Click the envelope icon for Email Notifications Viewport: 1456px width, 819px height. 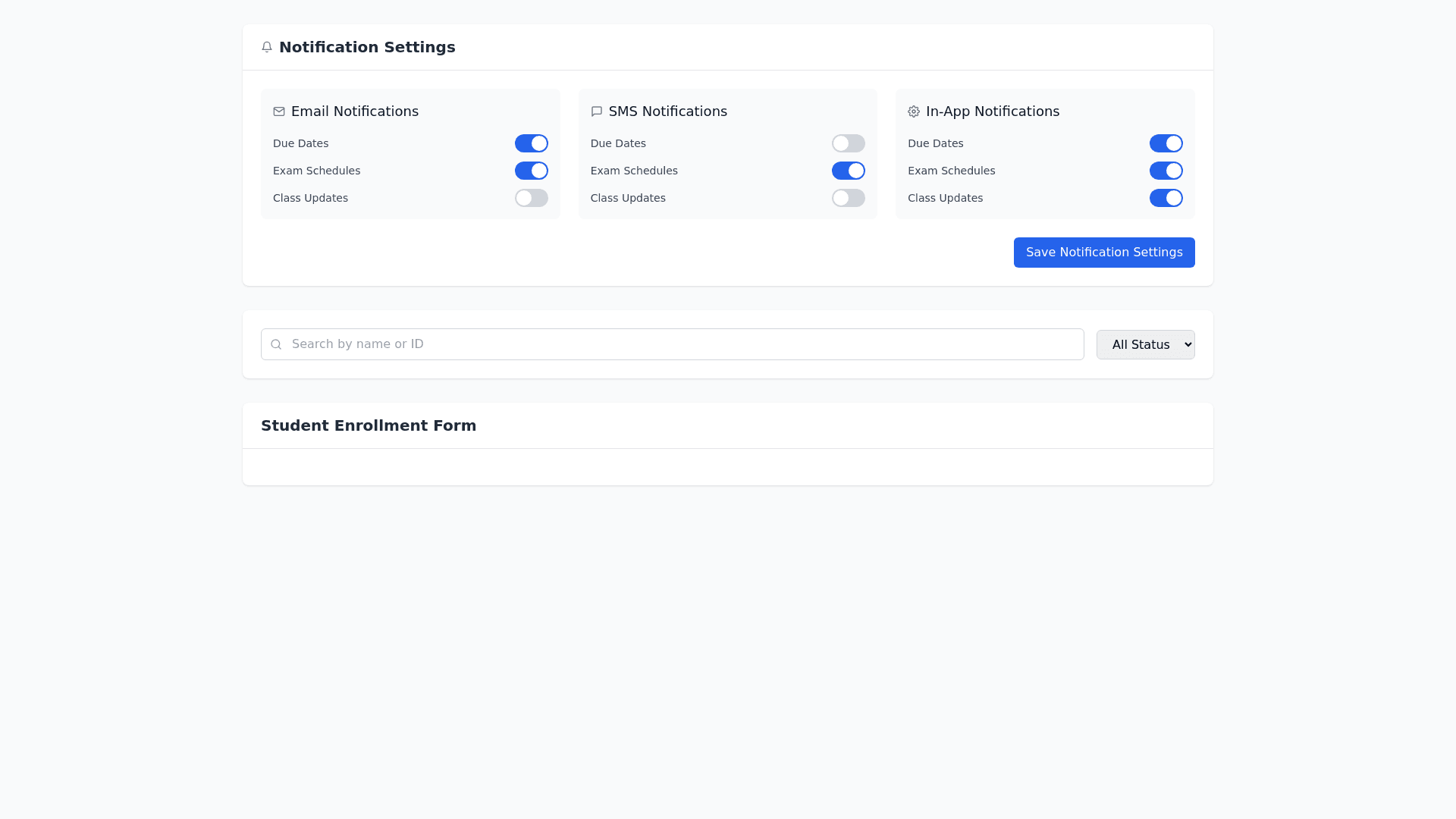[279, 111]
